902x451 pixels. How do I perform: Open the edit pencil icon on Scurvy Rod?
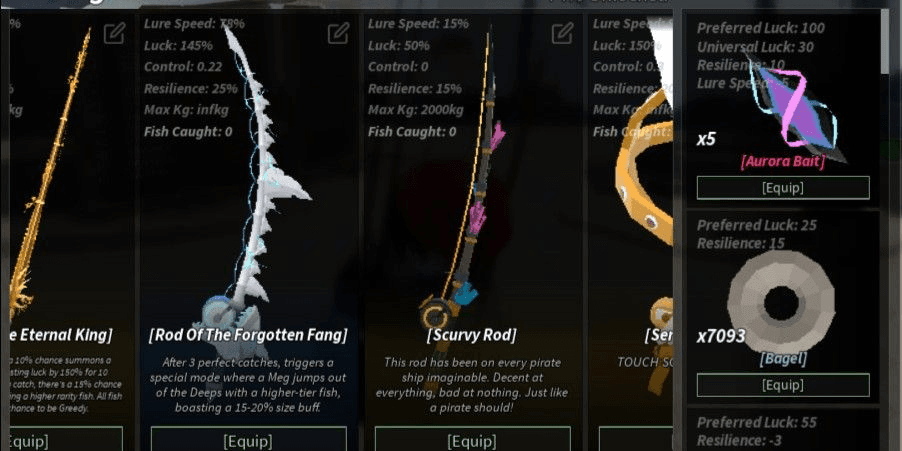pyautogui.click(x=562, y=33)
